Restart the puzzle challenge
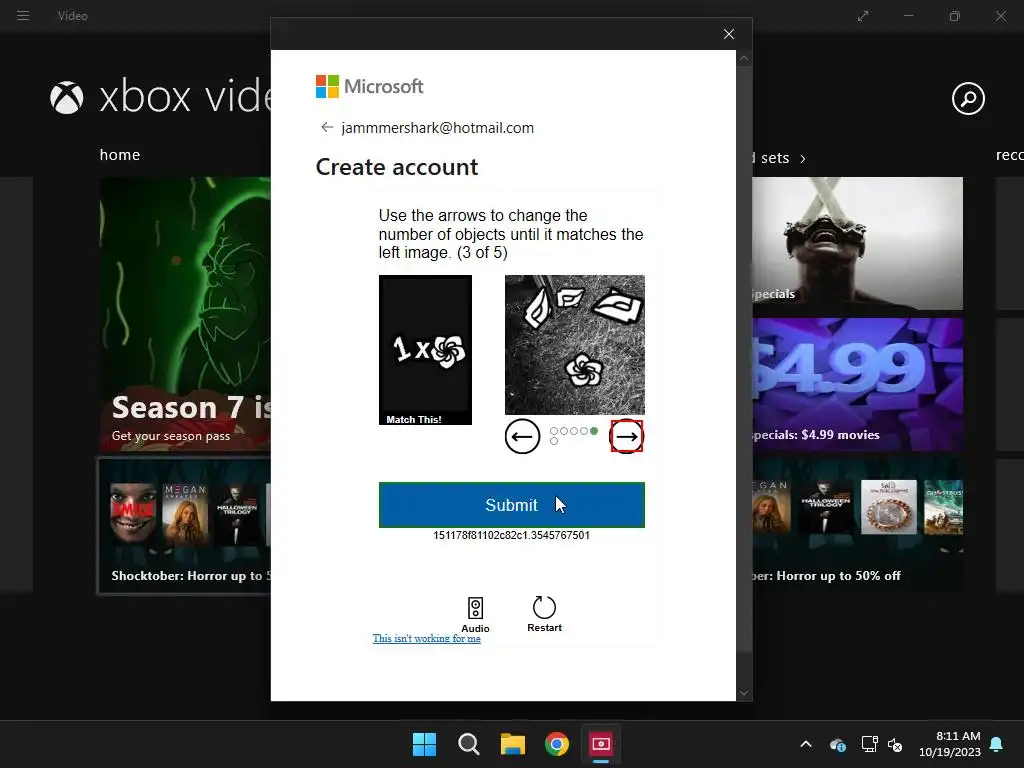This screenshot has width=1024, height=768. (x=544, y=614)
